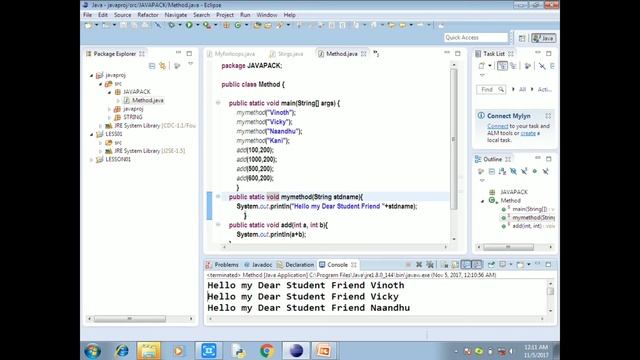Collapse the javaproj project node
Screen dimensions: 640x360
coord(91,75)
